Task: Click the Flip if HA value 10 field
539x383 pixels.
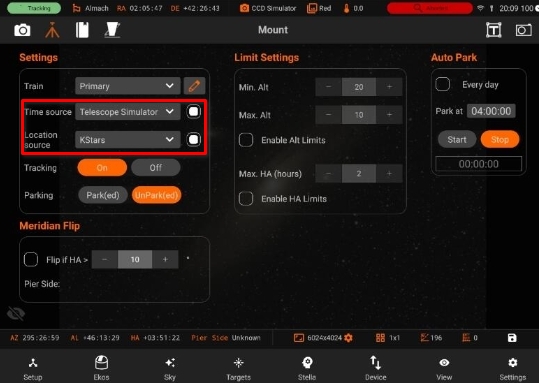Action: (x=135, y=260)
